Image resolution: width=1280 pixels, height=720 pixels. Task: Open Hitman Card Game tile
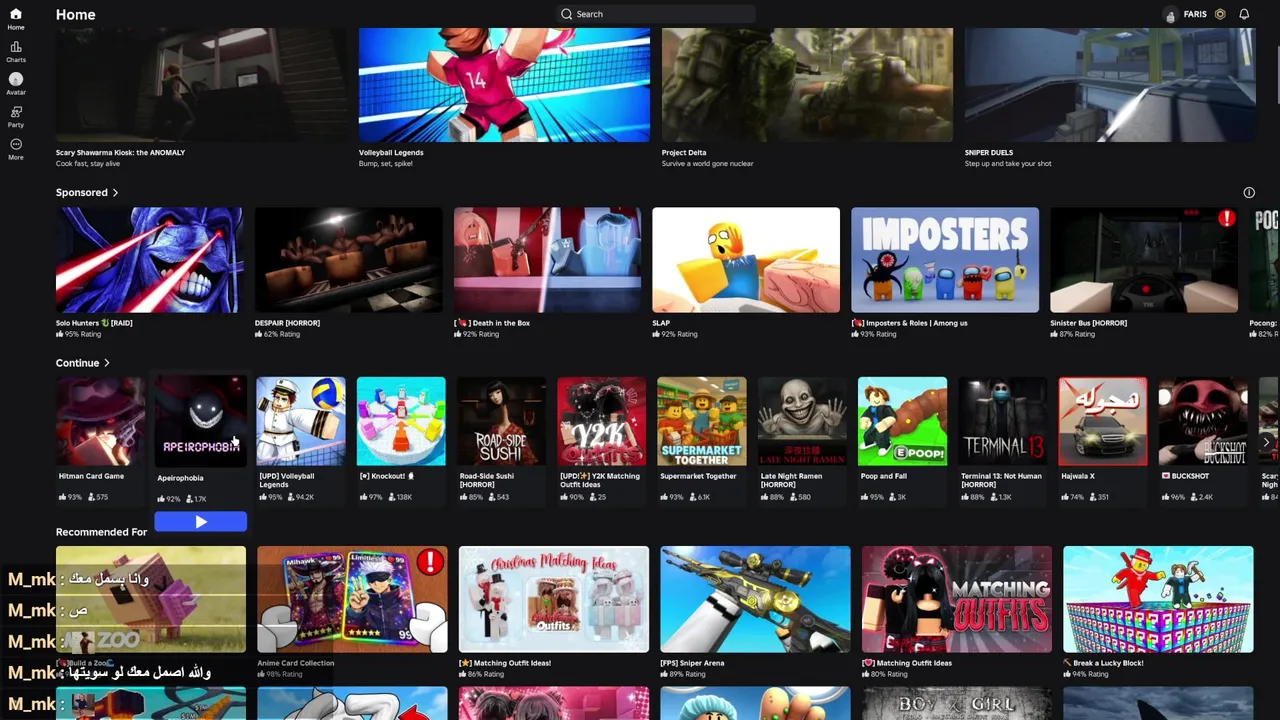[x=100, y=421]
